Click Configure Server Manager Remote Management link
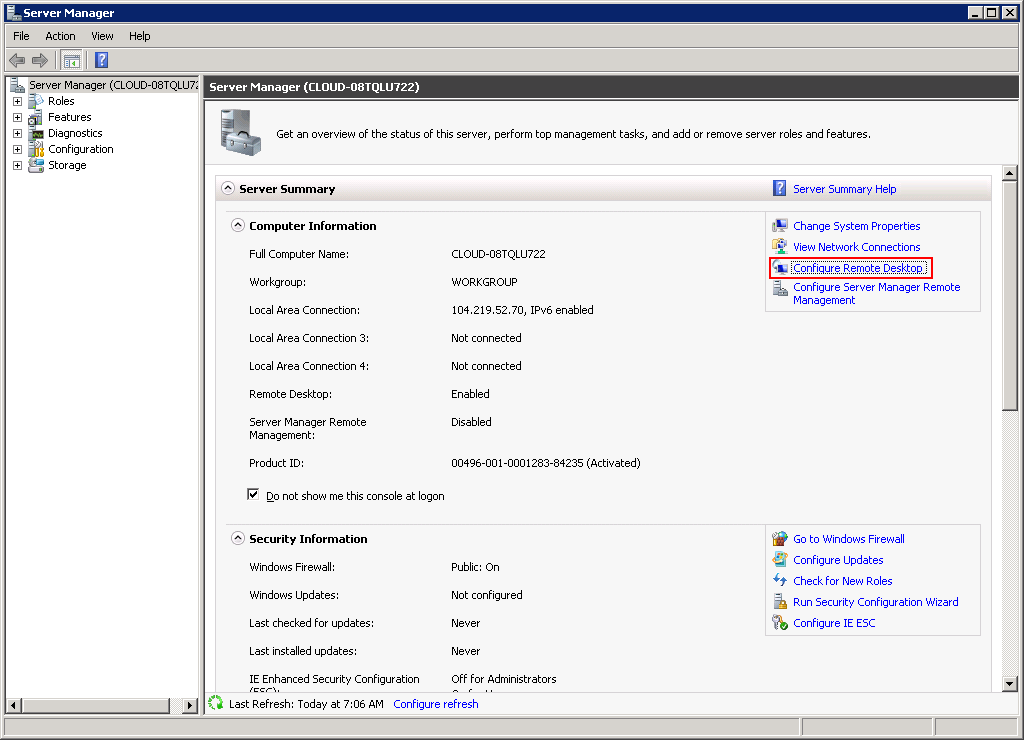 876,293
